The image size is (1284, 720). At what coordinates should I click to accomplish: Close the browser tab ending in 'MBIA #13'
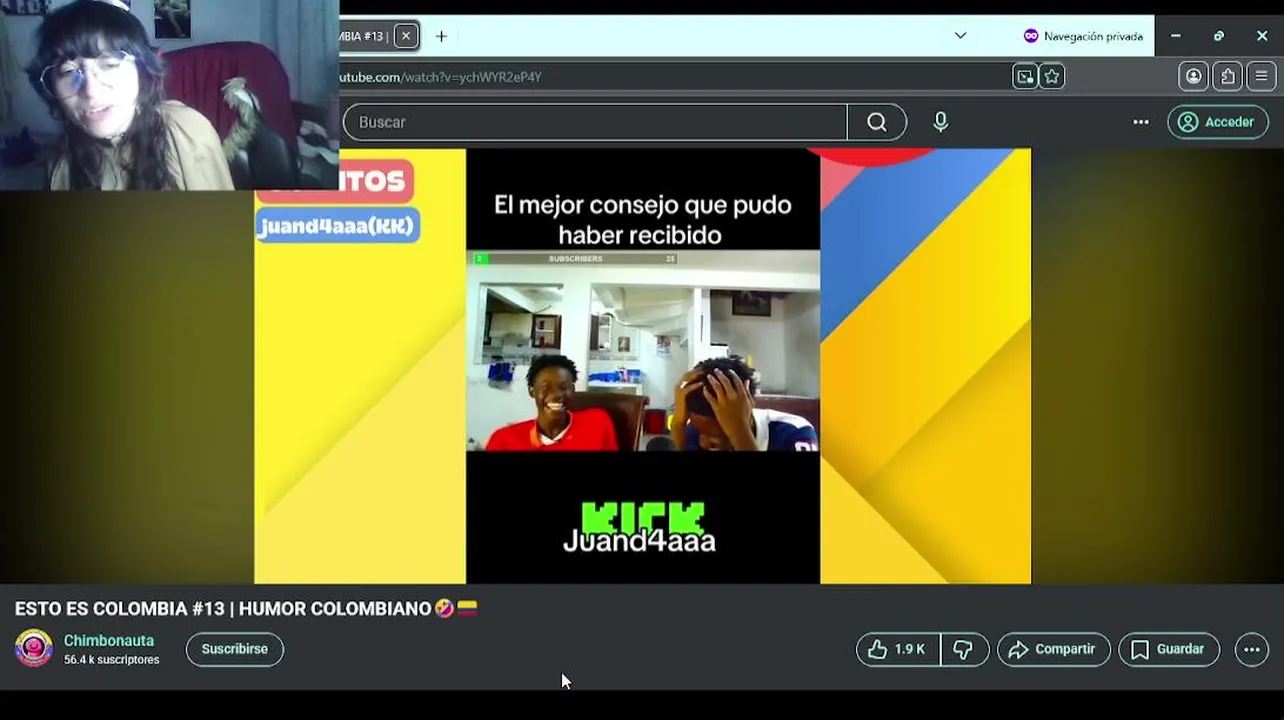[x=405, y=36]
